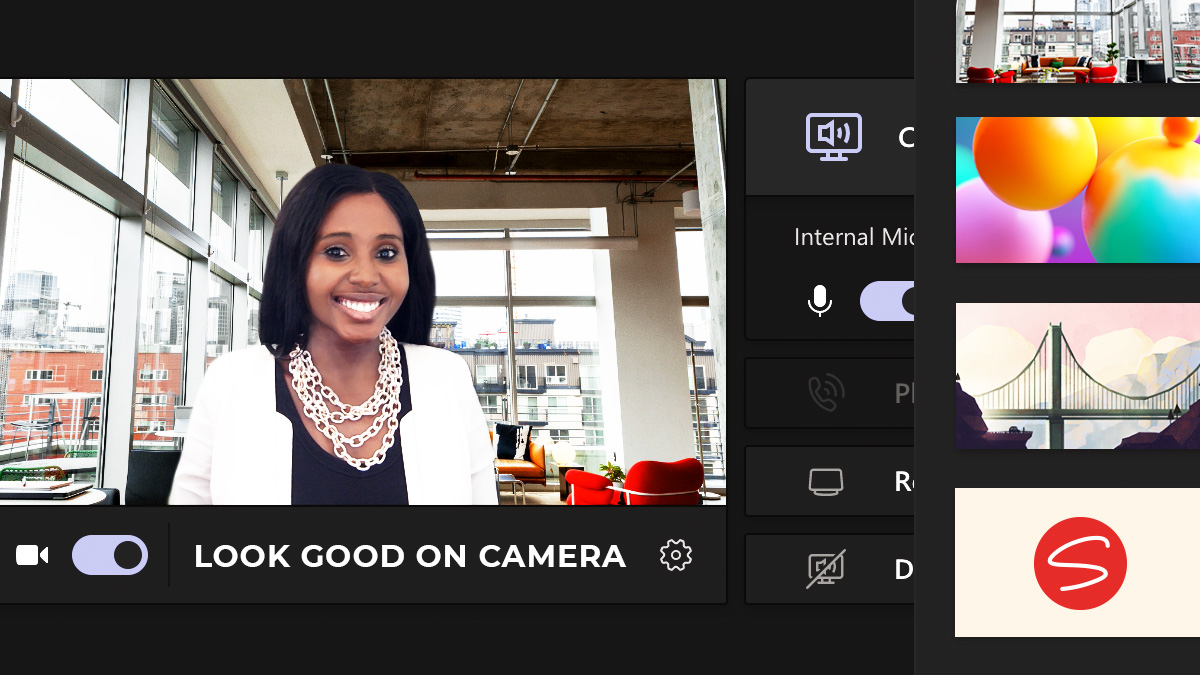Image resolution: width=1200 pixels, height=675 pixels.
Task: Click the room audio monitor icon
Action: tap(826, 482)
